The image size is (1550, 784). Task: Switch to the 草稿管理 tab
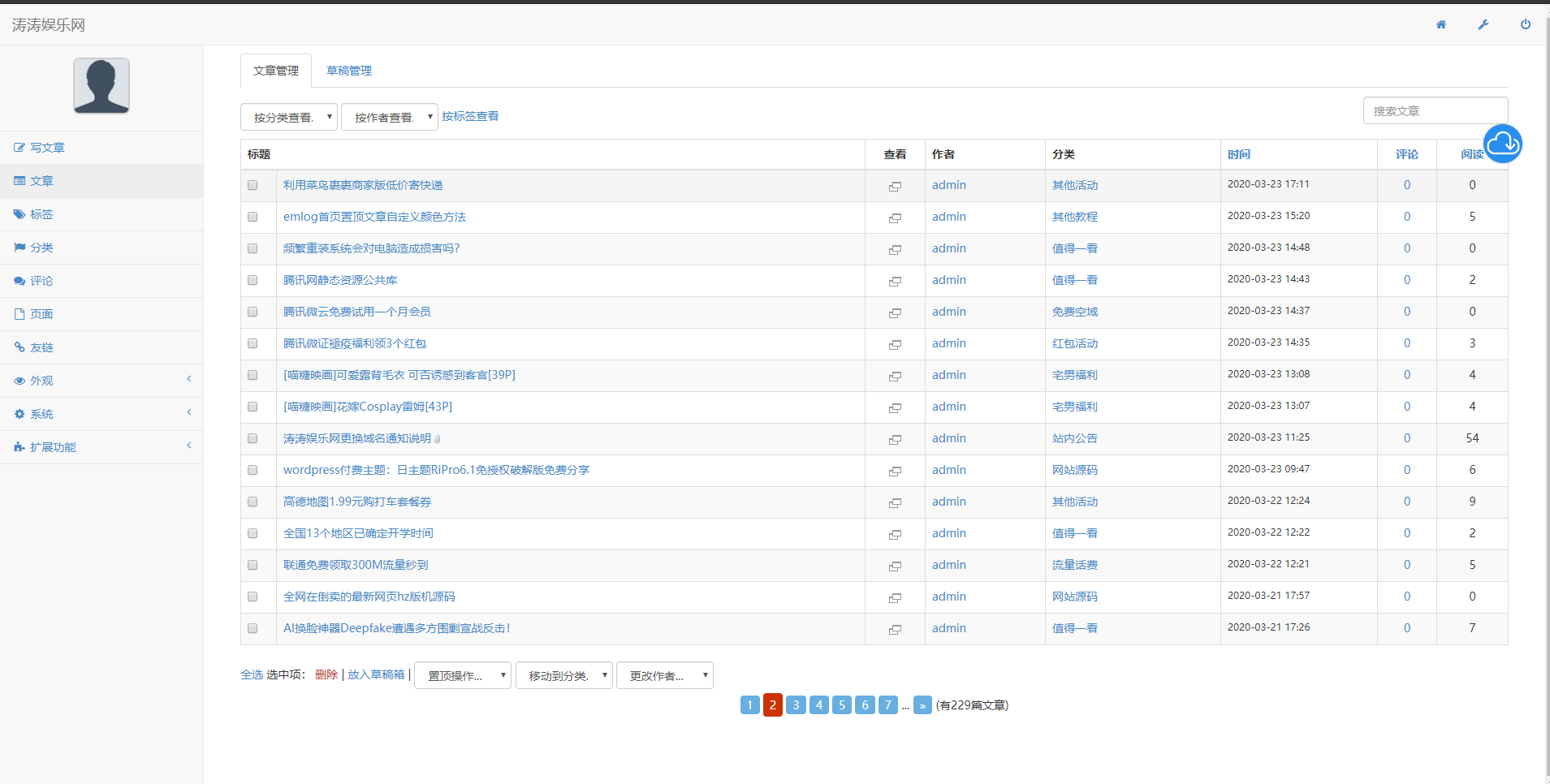(348, 71)
